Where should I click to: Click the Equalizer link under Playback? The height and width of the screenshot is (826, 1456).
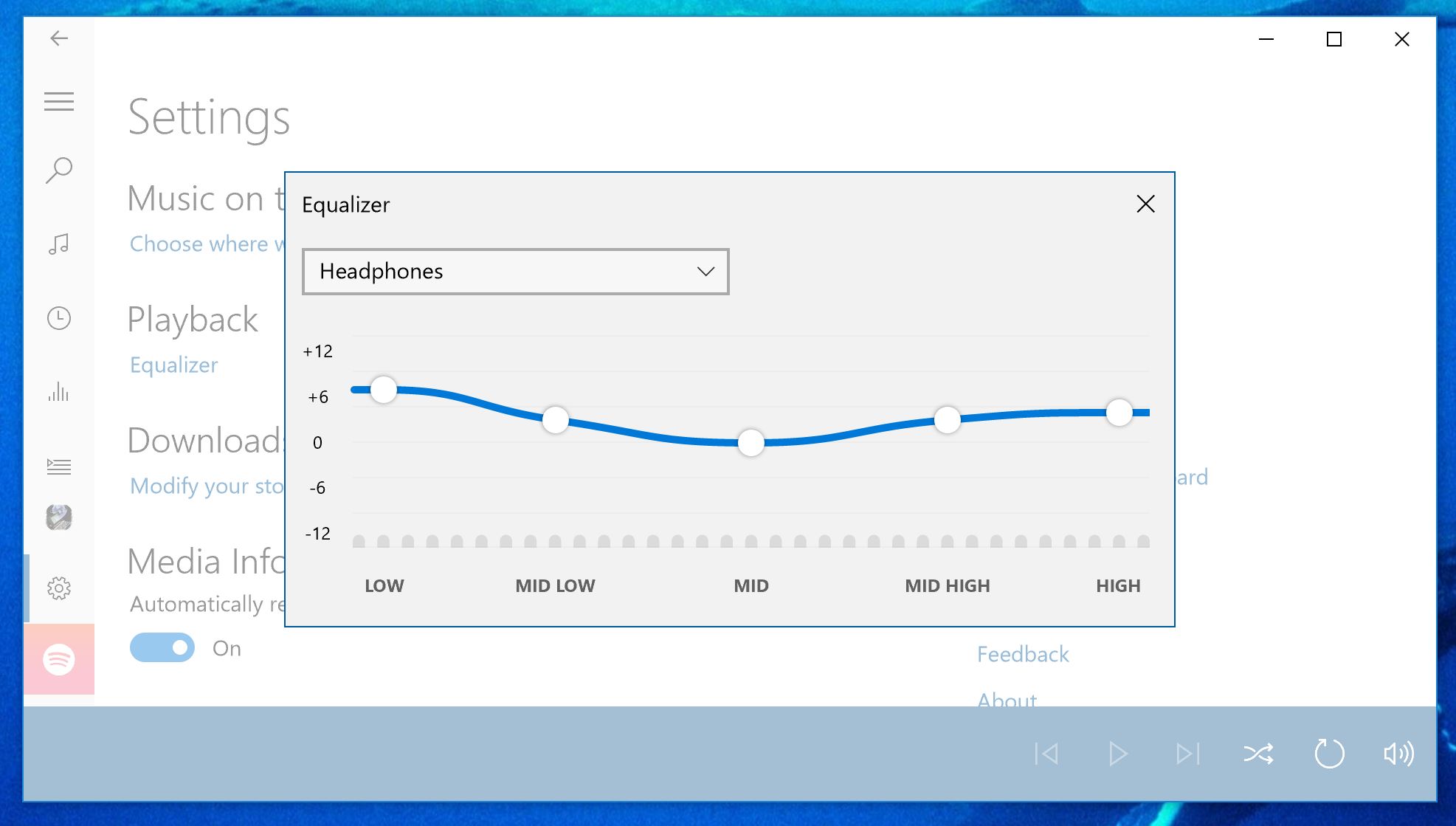pos(174,365)
